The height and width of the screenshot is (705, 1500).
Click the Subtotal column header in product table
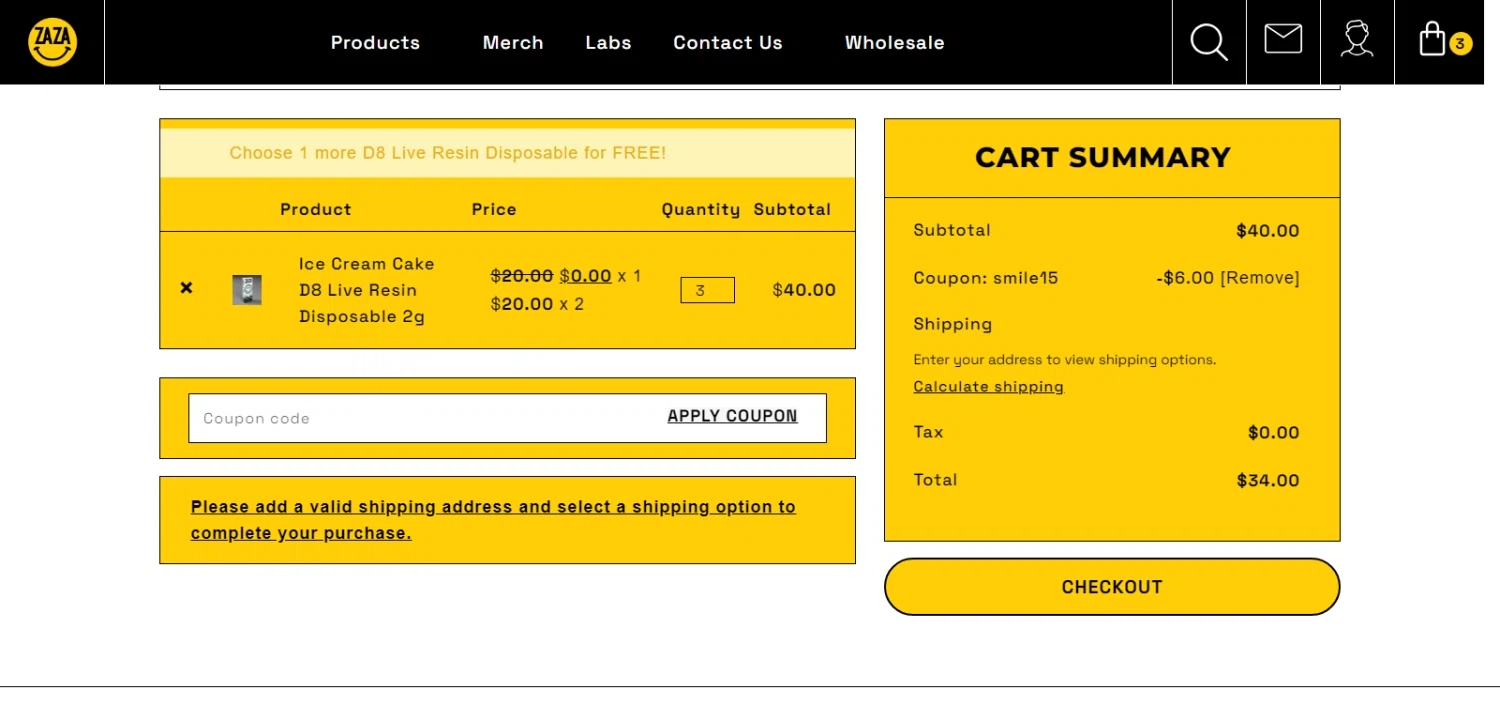pyautogui.click(x=792, y=209)
